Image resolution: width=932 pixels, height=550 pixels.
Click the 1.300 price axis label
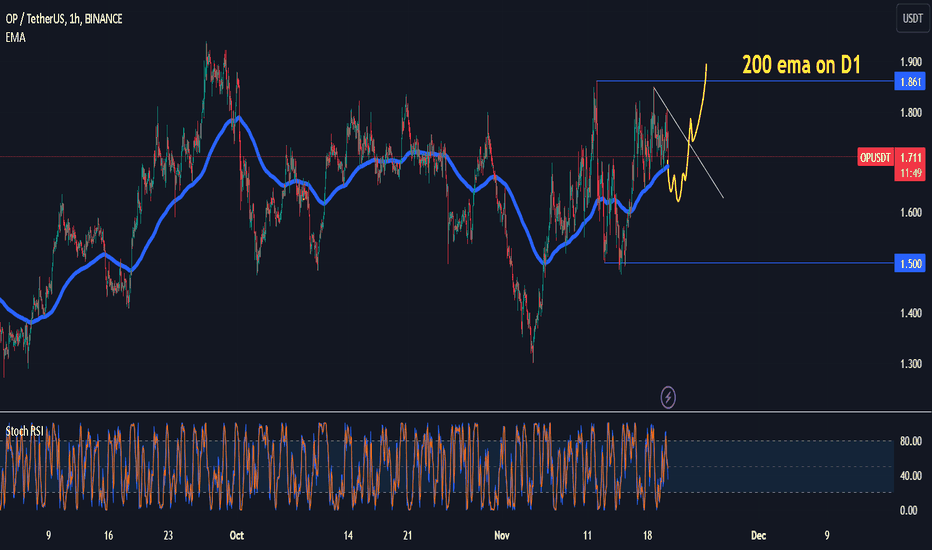pyautogui.click(x=911, y=363)
